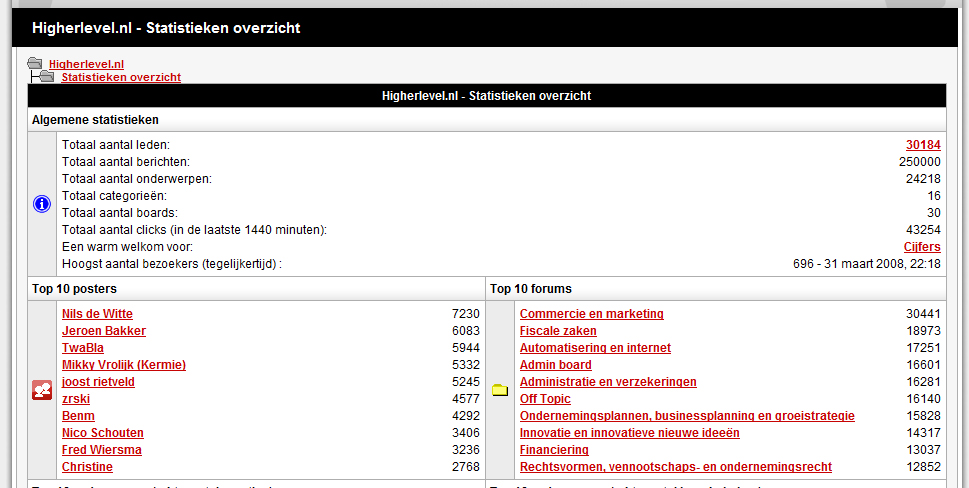Open Administratie en verzekeringen forum

pos(608,382)
